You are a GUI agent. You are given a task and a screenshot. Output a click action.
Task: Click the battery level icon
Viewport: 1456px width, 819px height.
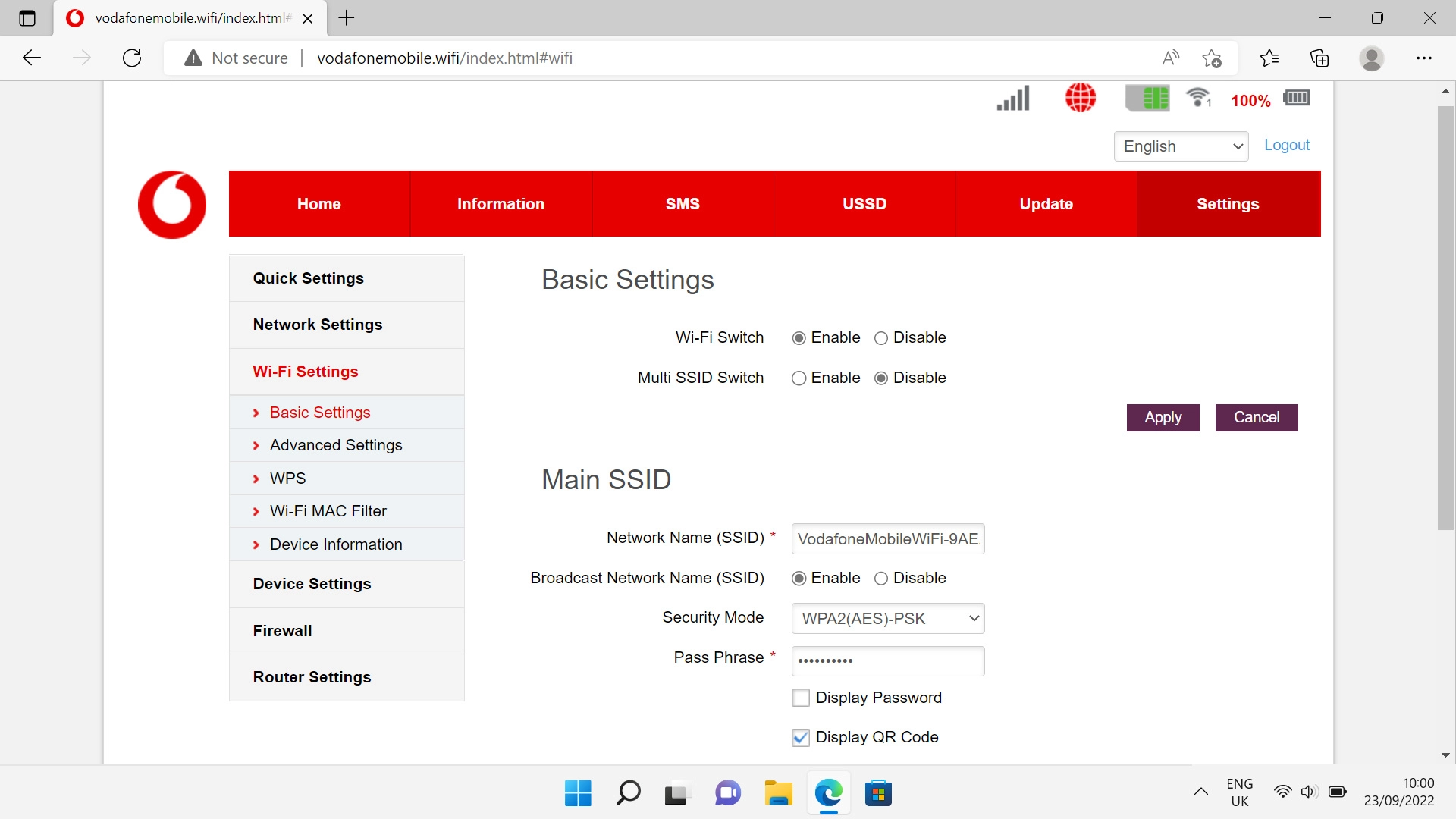(1296, 98)
